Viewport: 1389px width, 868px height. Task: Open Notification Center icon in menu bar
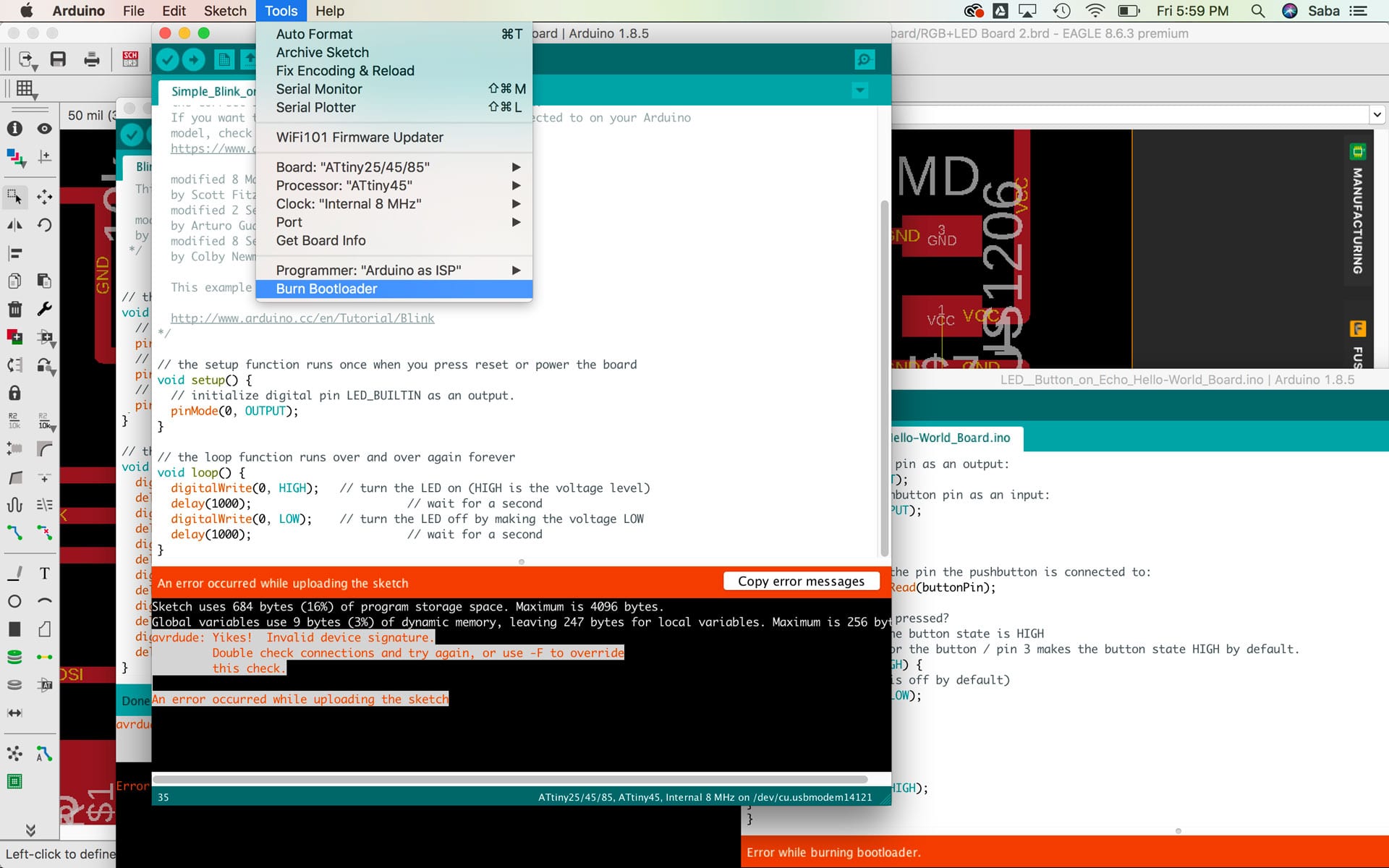point(1359,11)
